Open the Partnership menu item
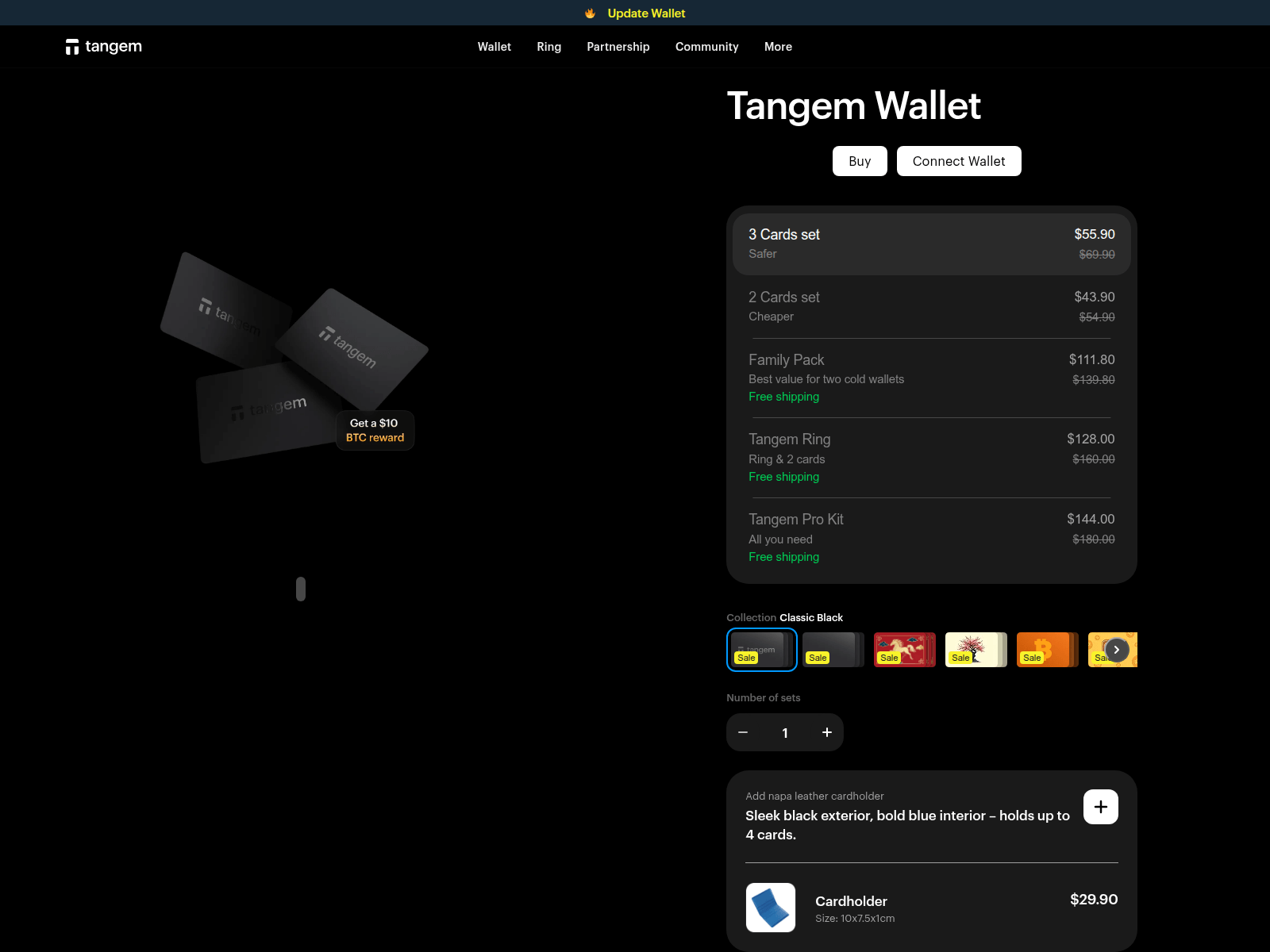1270x952 pixels. click(x=618, y=47)
